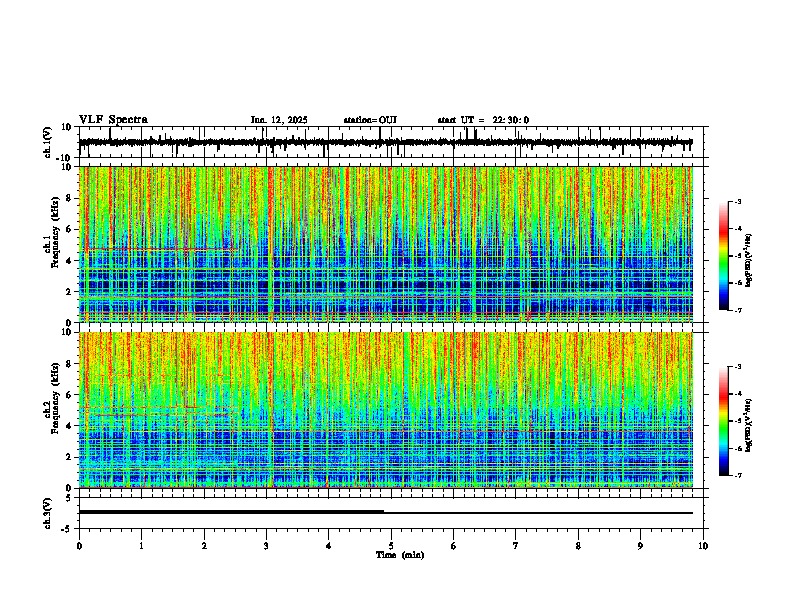Click time axis tick label '10'

coord(703,546)
